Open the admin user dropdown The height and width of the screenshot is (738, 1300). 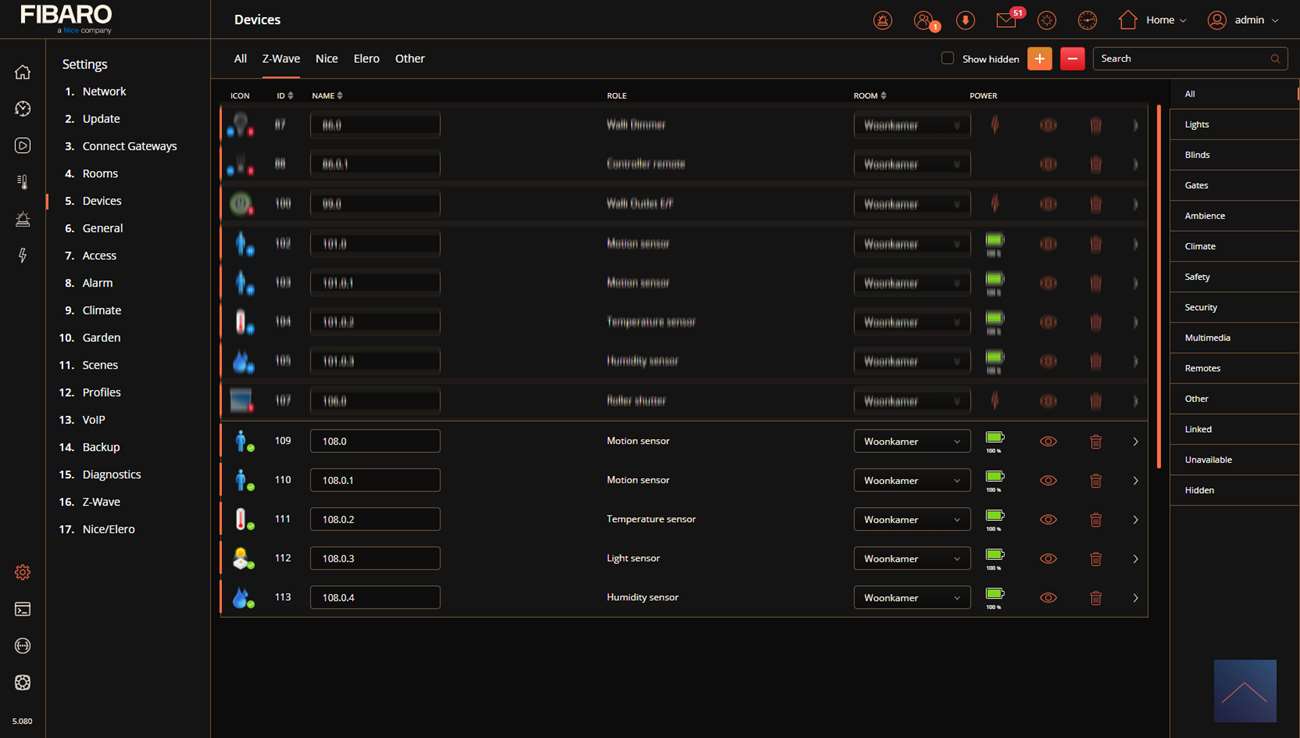[1243, 20]
